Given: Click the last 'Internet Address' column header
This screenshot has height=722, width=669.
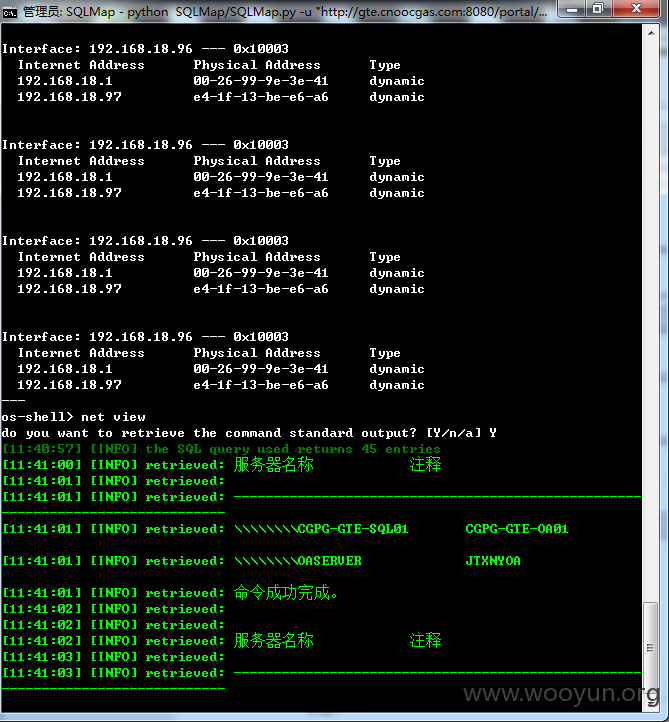Looking at the screenshot, I should [81, 353].
